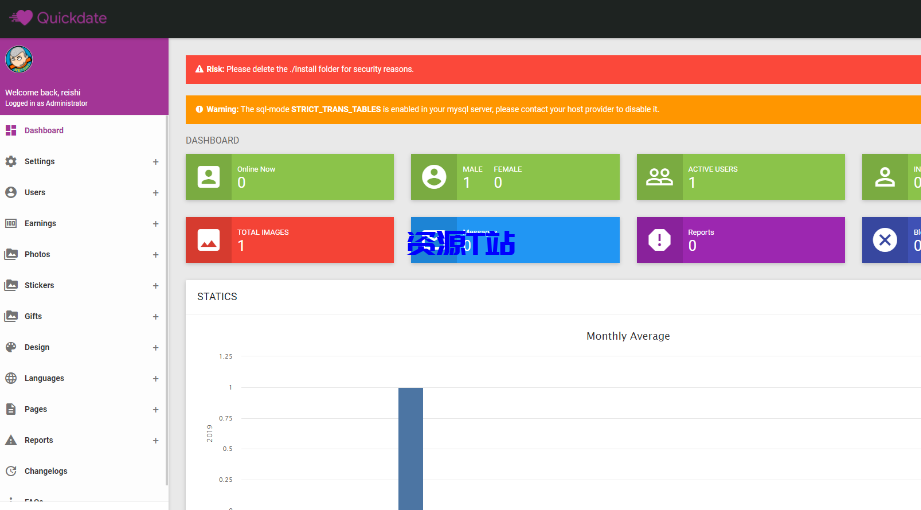The width and height of the screenshot is (921, 510).
Task: Click the Total Images red card
Action: click(x=290, y=240)
